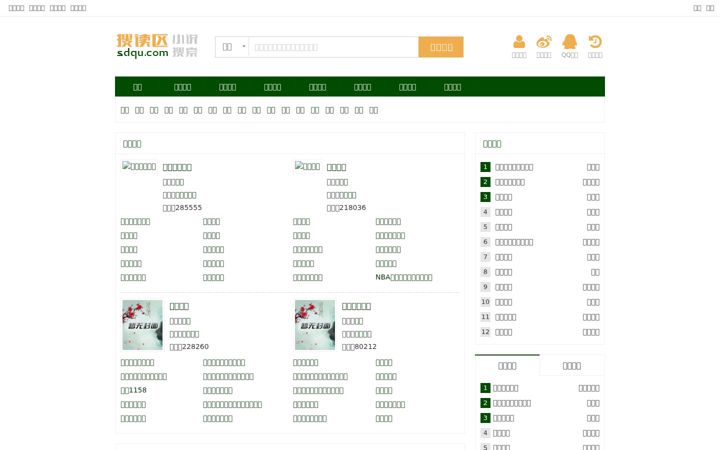Select the active tab with the green top border
Viewport: 720px width, 450px height.
click(x=507, y=366)
